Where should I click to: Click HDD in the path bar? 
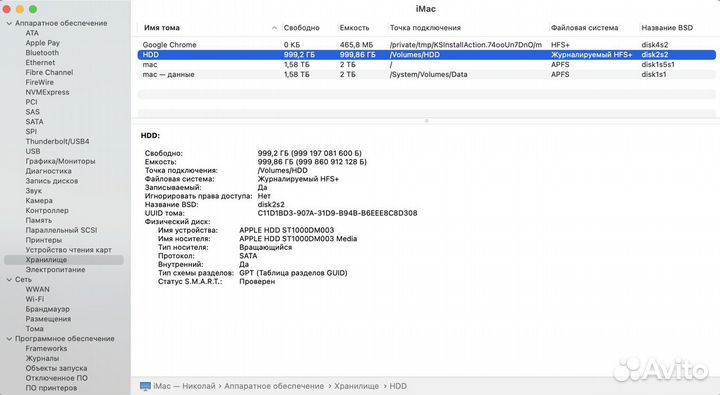tap(398, 386)
